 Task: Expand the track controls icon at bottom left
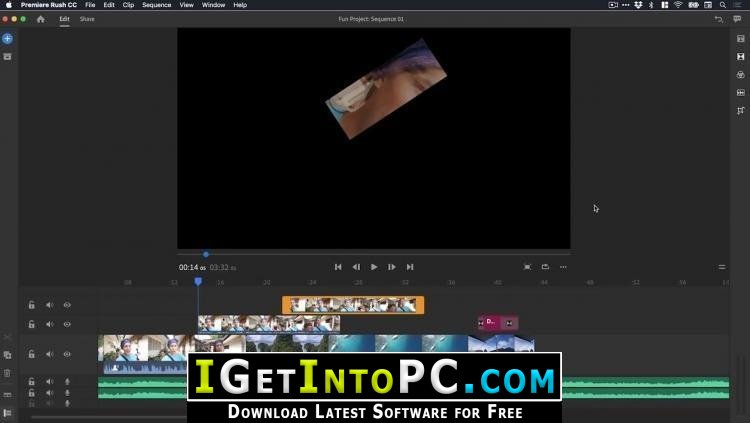(7, 413)
